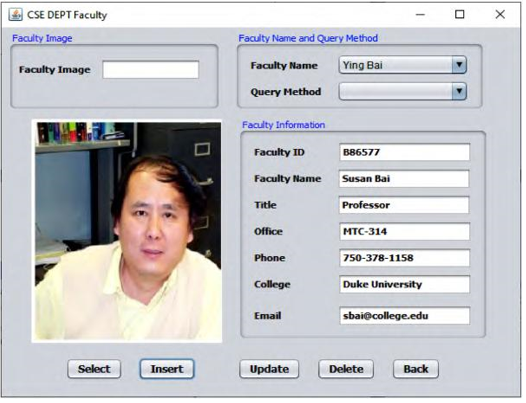The width and height of the screenshot is (526, 403).
Task: Select the Ying Bai combo box
Action: 403,65
